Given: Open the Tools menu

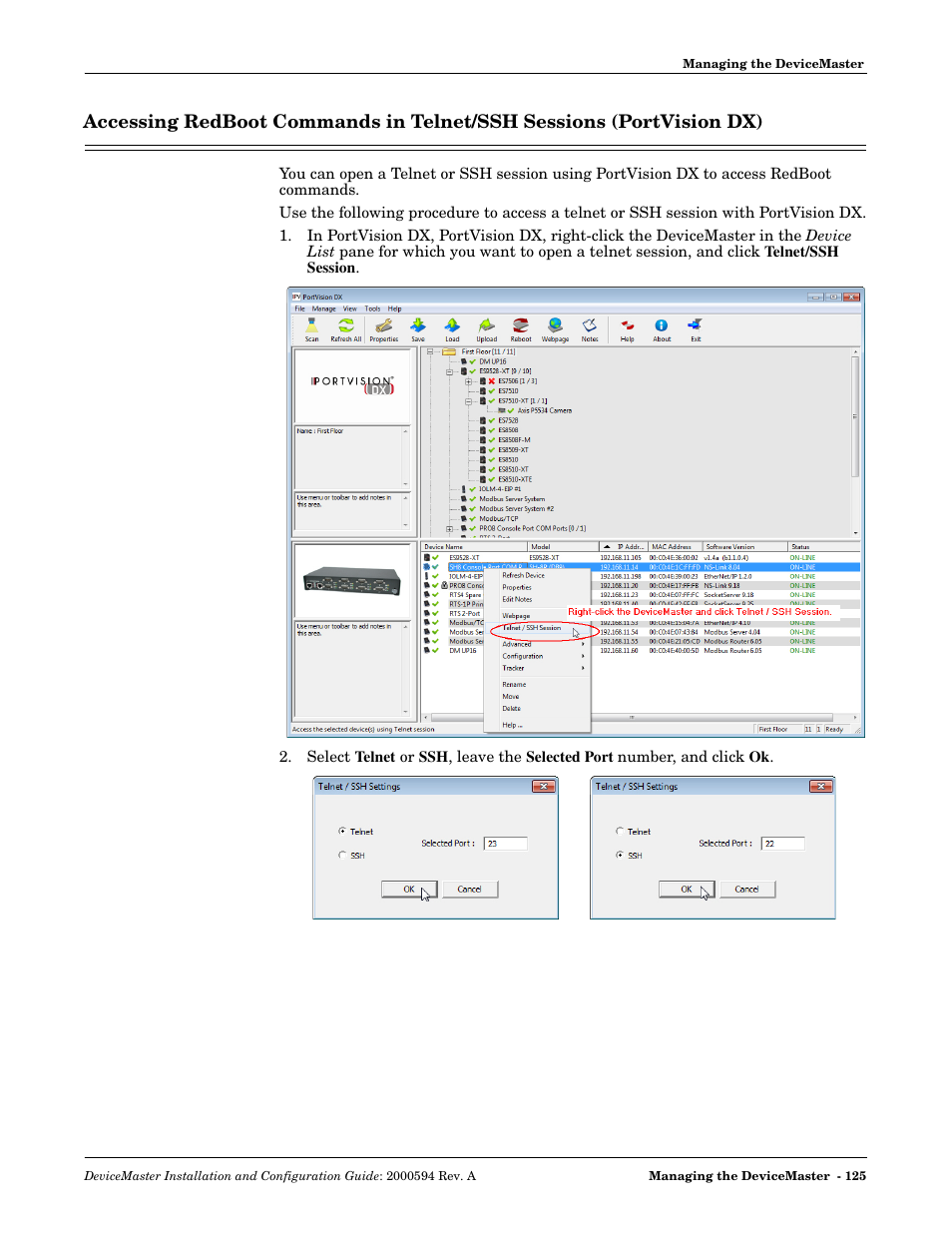Looking at the screenshot, I should click(x=372, y=308).
